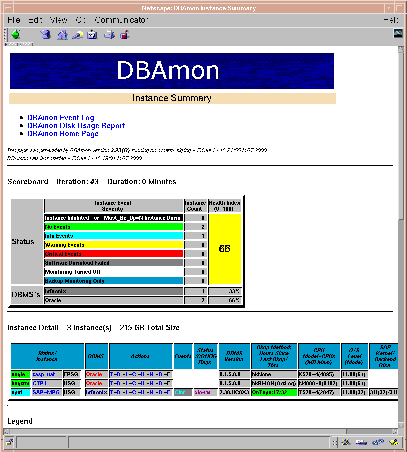Open the Edit menu
Screen dimensions: 407x452
(x=35, y=20)
